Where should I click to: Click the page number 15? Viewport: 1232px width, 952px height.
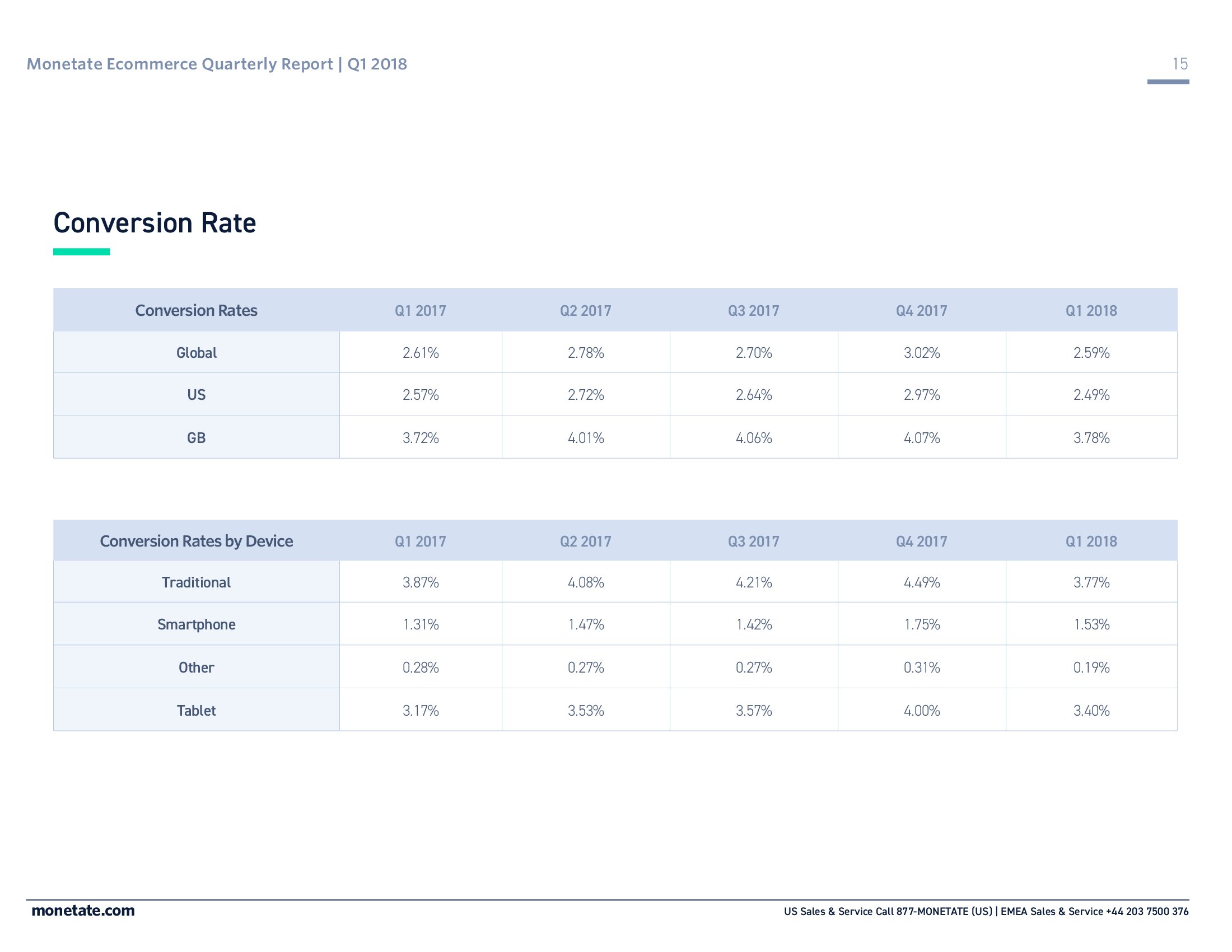click(x=1179, y=64)
